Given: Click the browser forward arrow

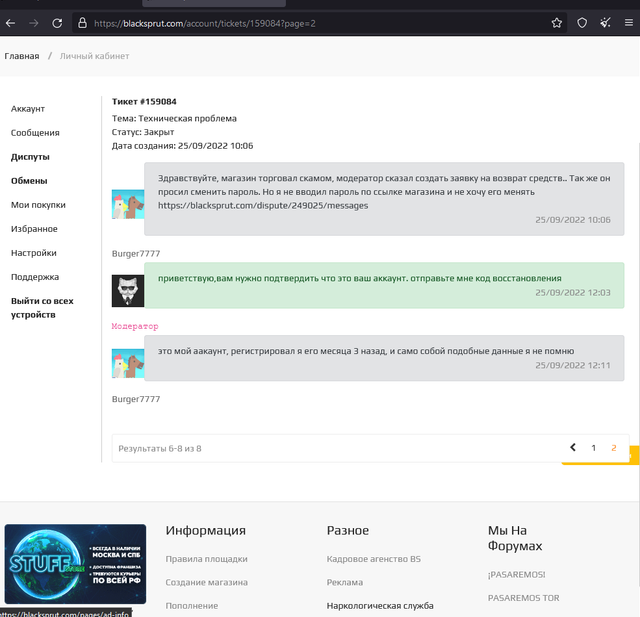Looking at the screenshot, I should point(34,23).
